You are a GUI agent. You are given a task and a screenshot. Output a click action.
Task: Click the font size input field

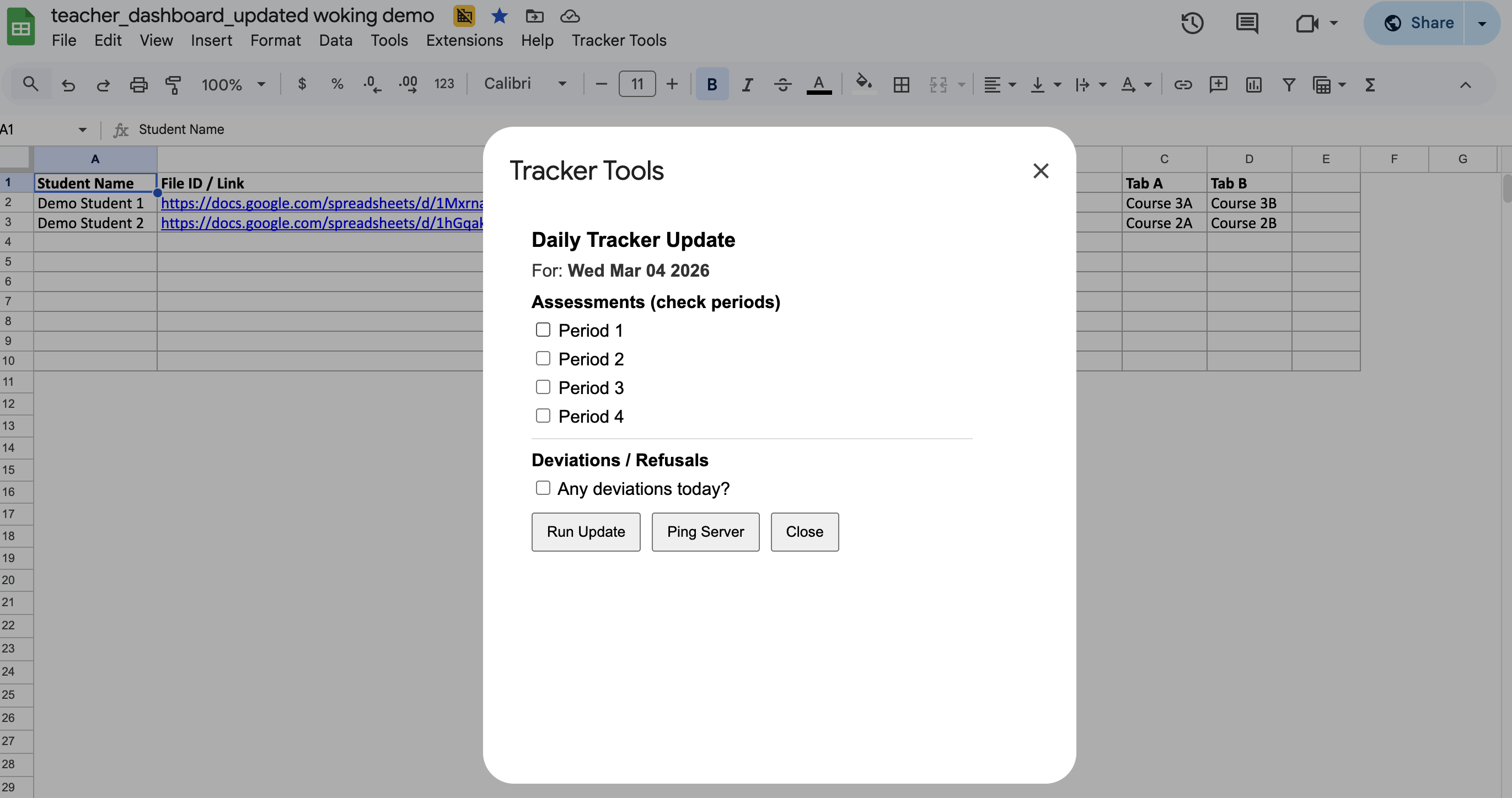tap(637, 84)
